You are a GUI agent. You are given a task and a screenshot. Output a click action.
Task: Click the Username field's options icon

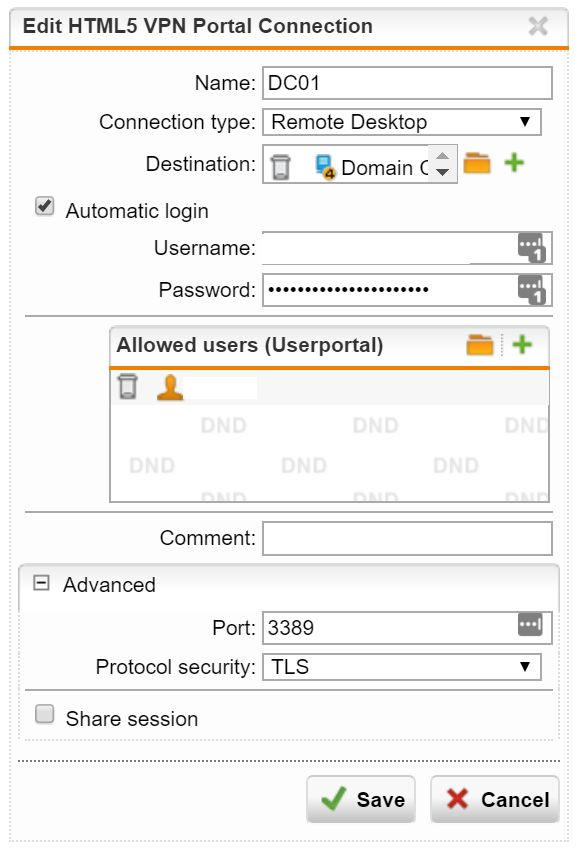point(532,248)
